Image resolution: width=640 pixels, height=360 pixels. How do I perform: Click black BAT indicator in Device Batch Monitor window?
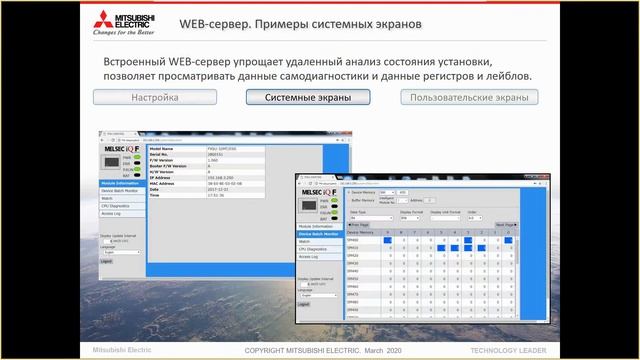tap(335, 218)
